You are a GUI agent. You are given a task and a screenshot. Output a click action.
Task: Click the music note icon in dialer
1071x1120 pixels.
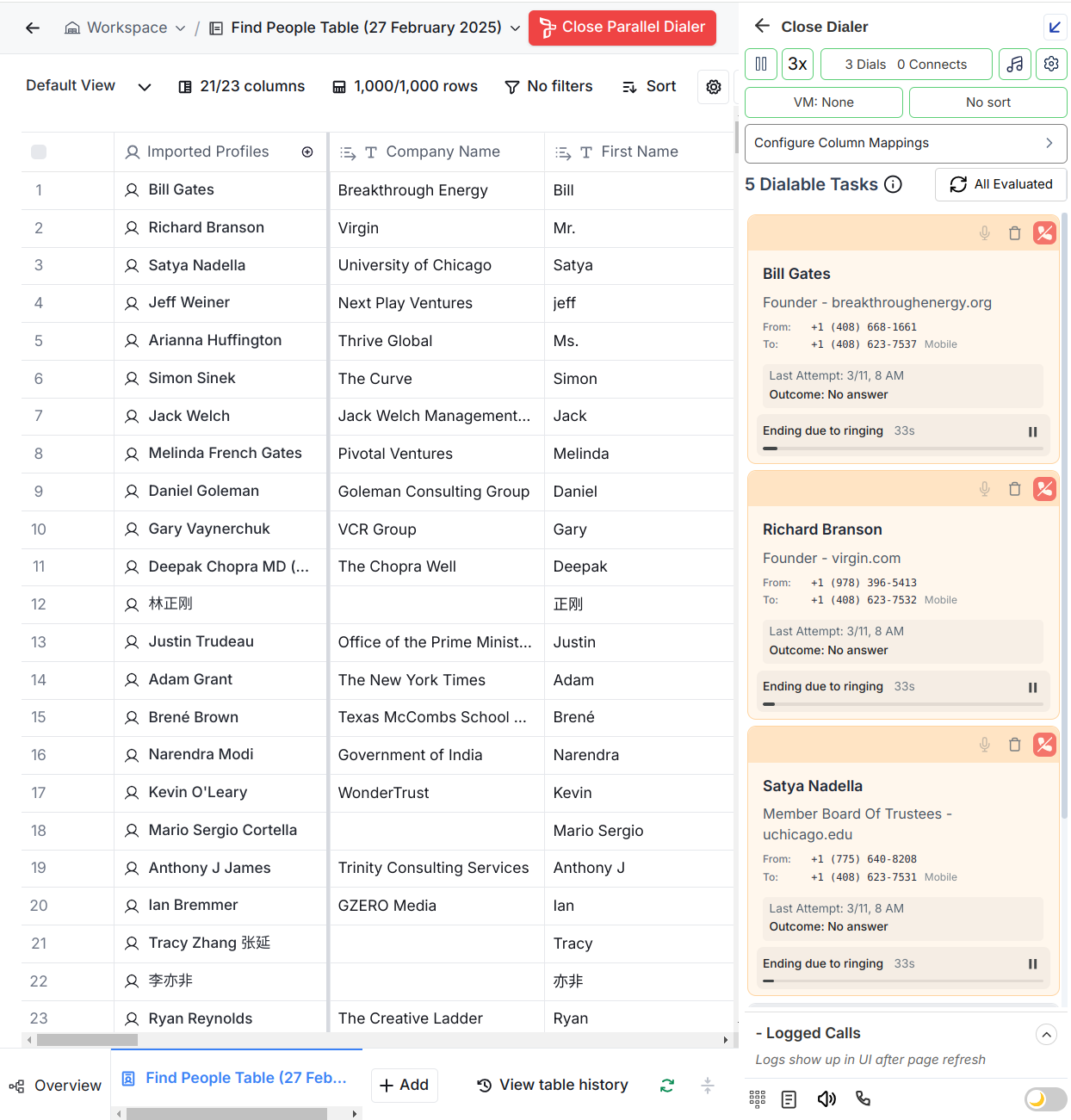(x=1015, y=64)
